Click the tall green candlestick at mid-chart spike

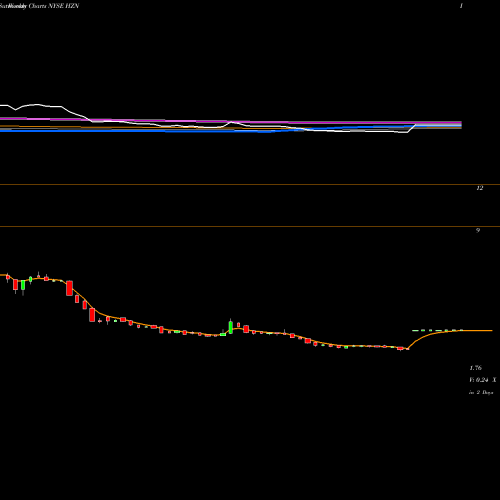pyautogui.click(x=231, y=327)
